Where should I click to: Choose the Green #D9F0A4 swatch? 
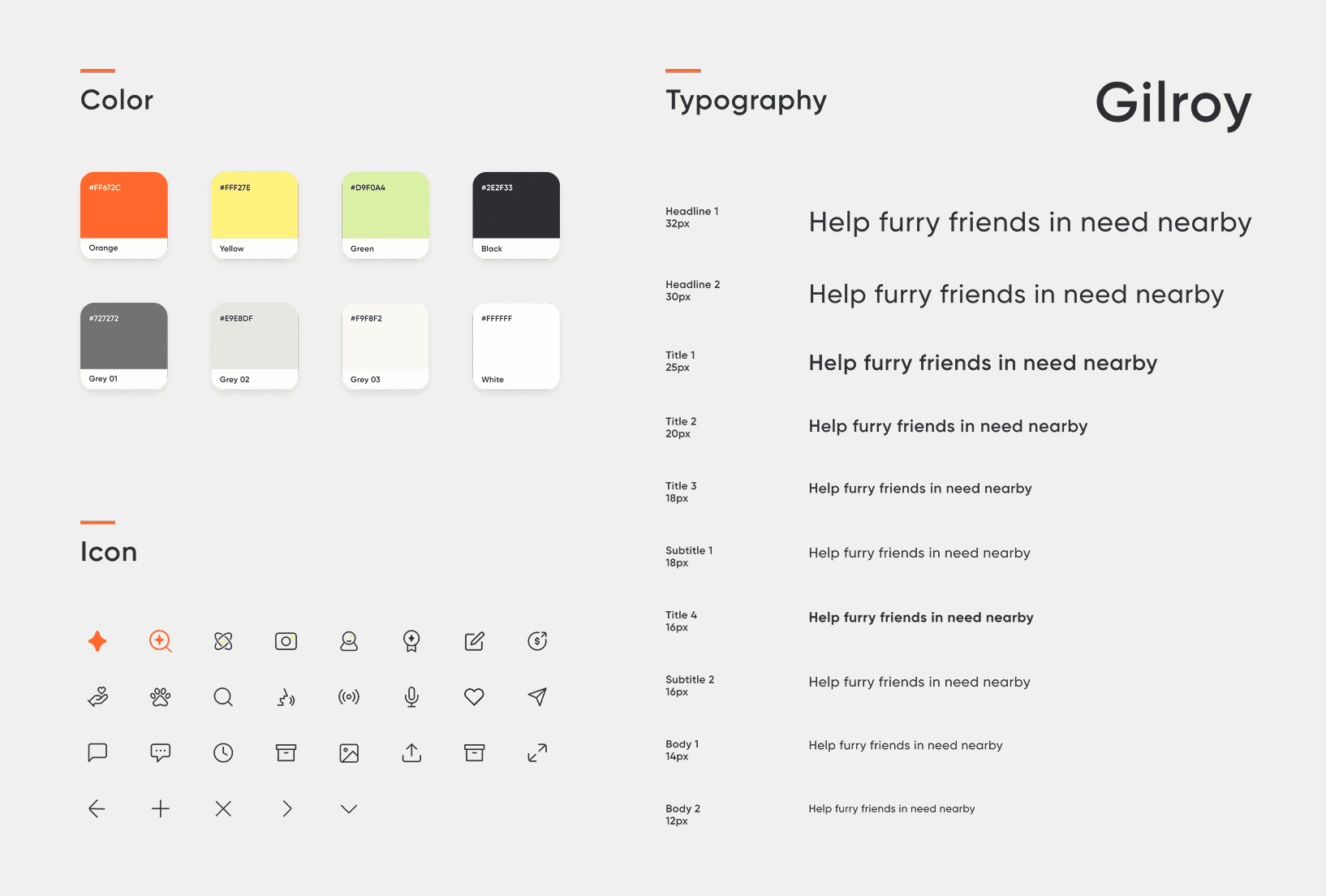pos(385,215)
